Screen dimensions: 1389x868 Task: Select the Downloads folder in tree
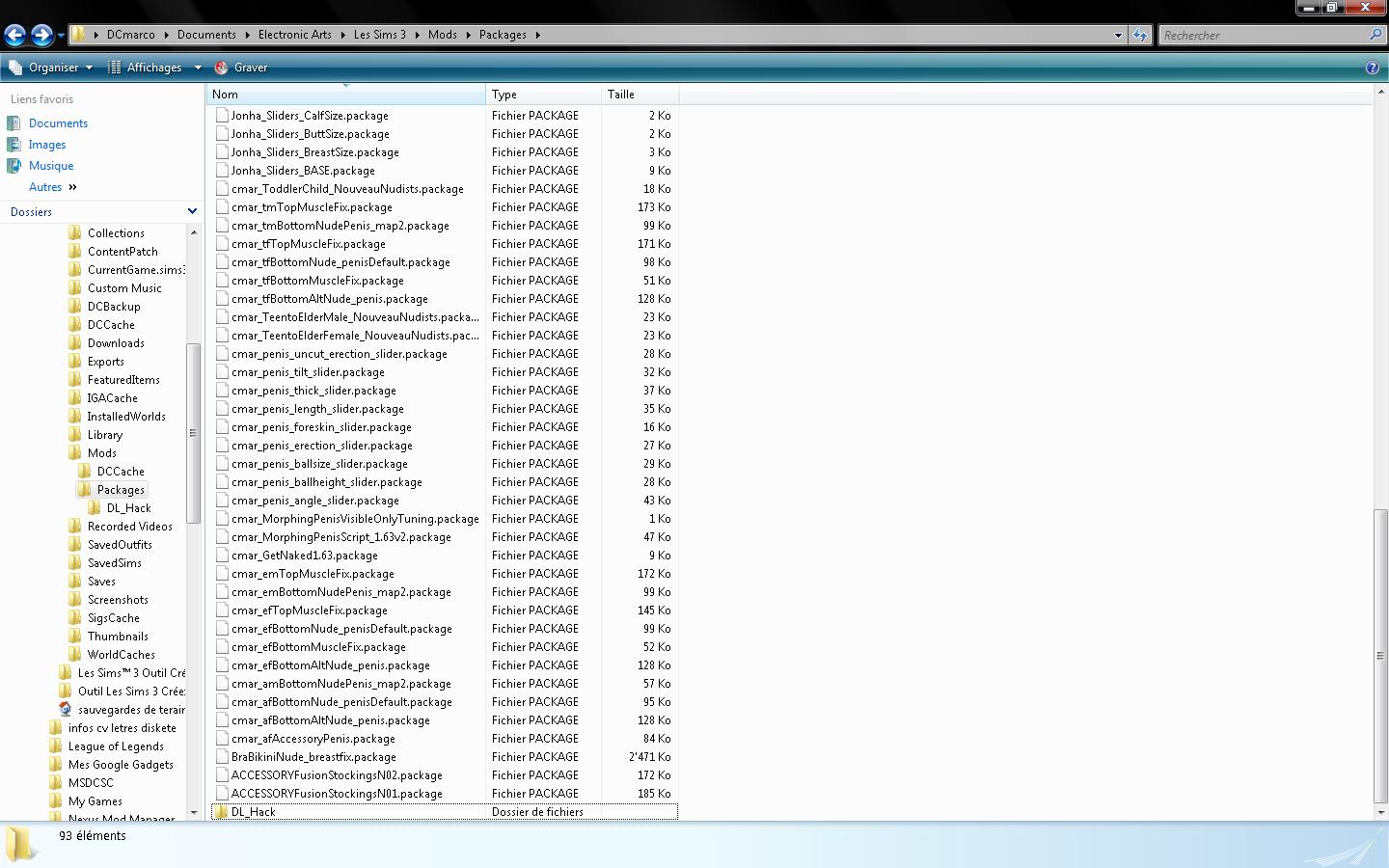tap(116, 343)
